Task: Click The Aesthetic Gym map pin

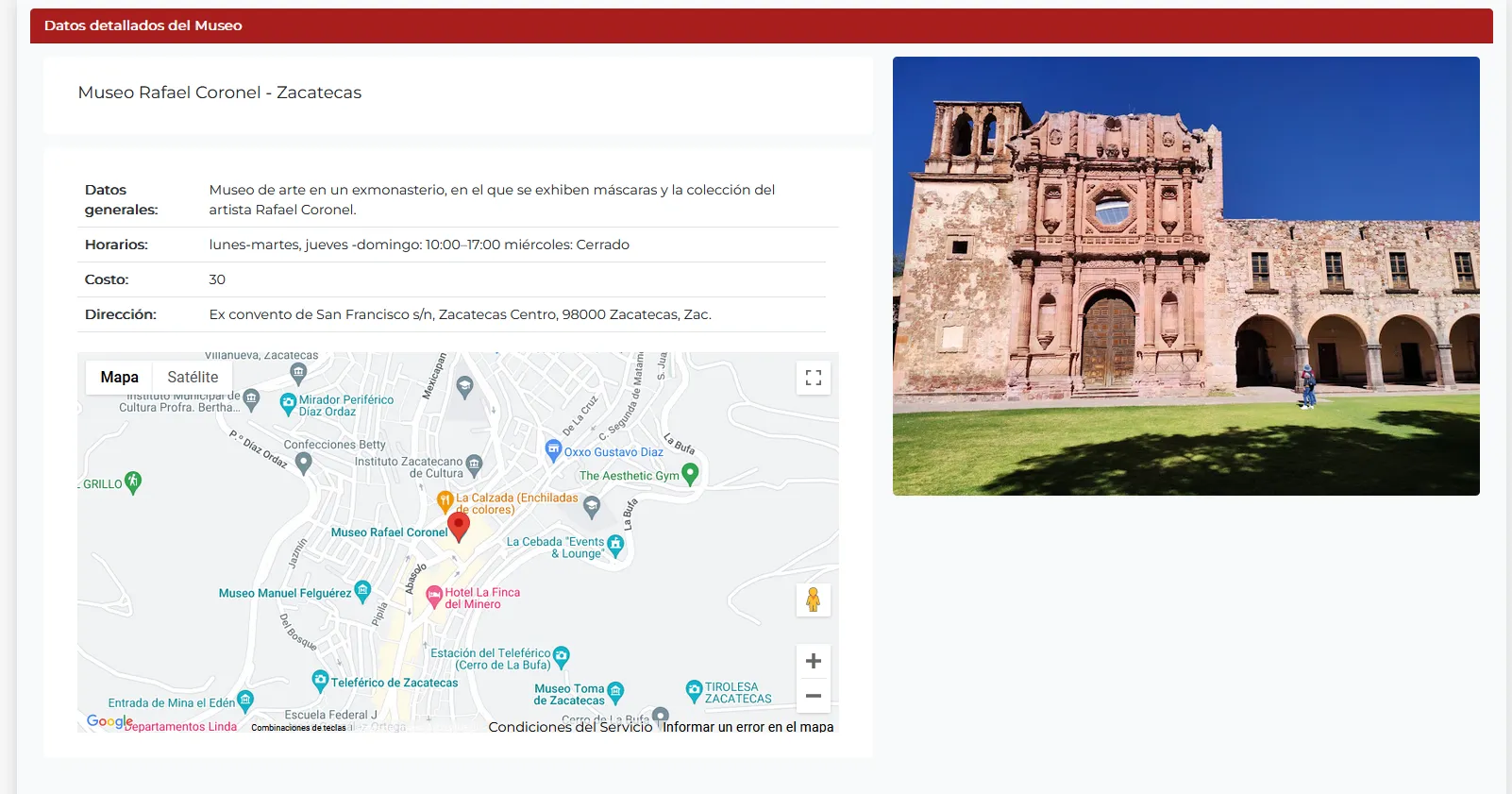Action: pos(690,473)
